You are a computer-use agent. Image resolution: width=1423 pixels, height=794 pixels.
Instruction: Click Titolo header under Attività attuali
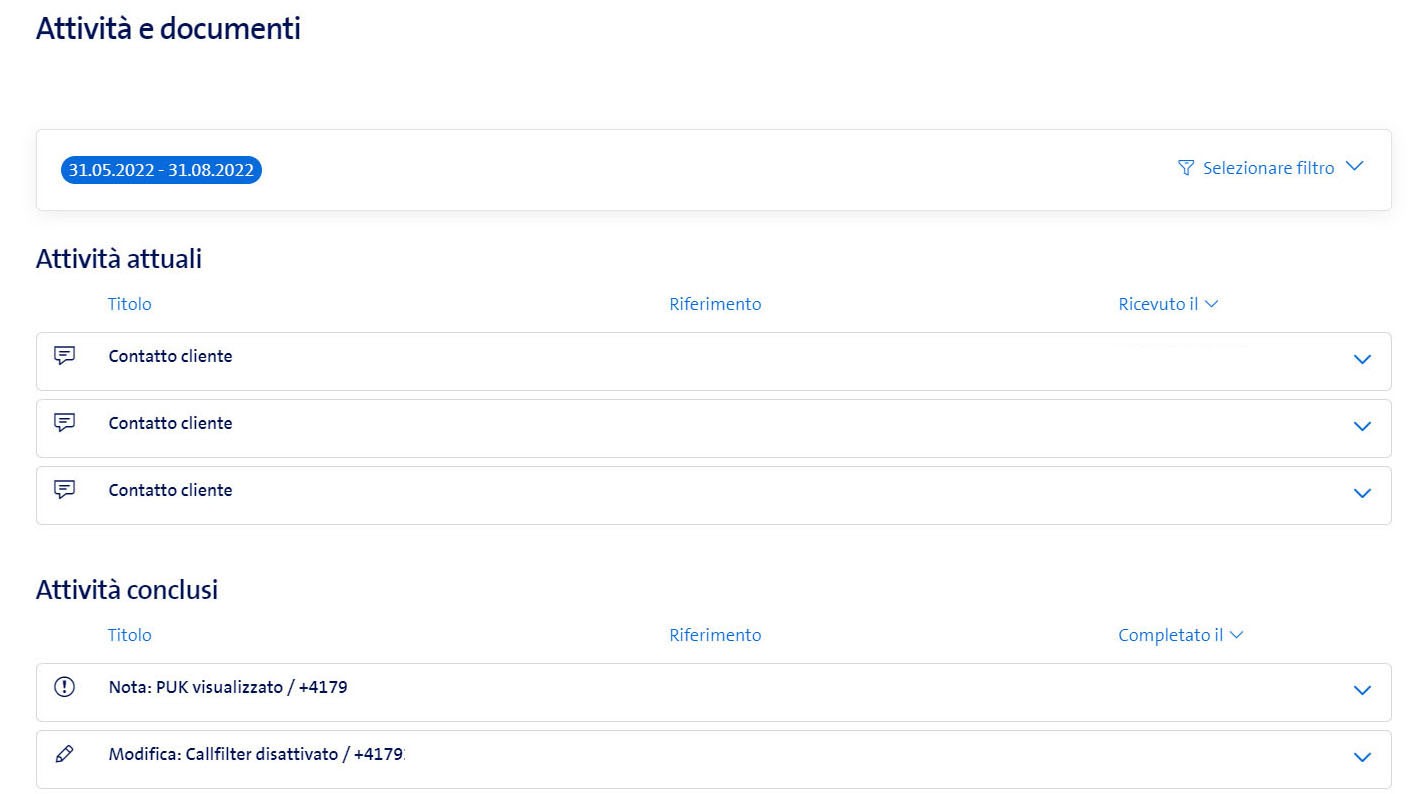pos(130,304)
